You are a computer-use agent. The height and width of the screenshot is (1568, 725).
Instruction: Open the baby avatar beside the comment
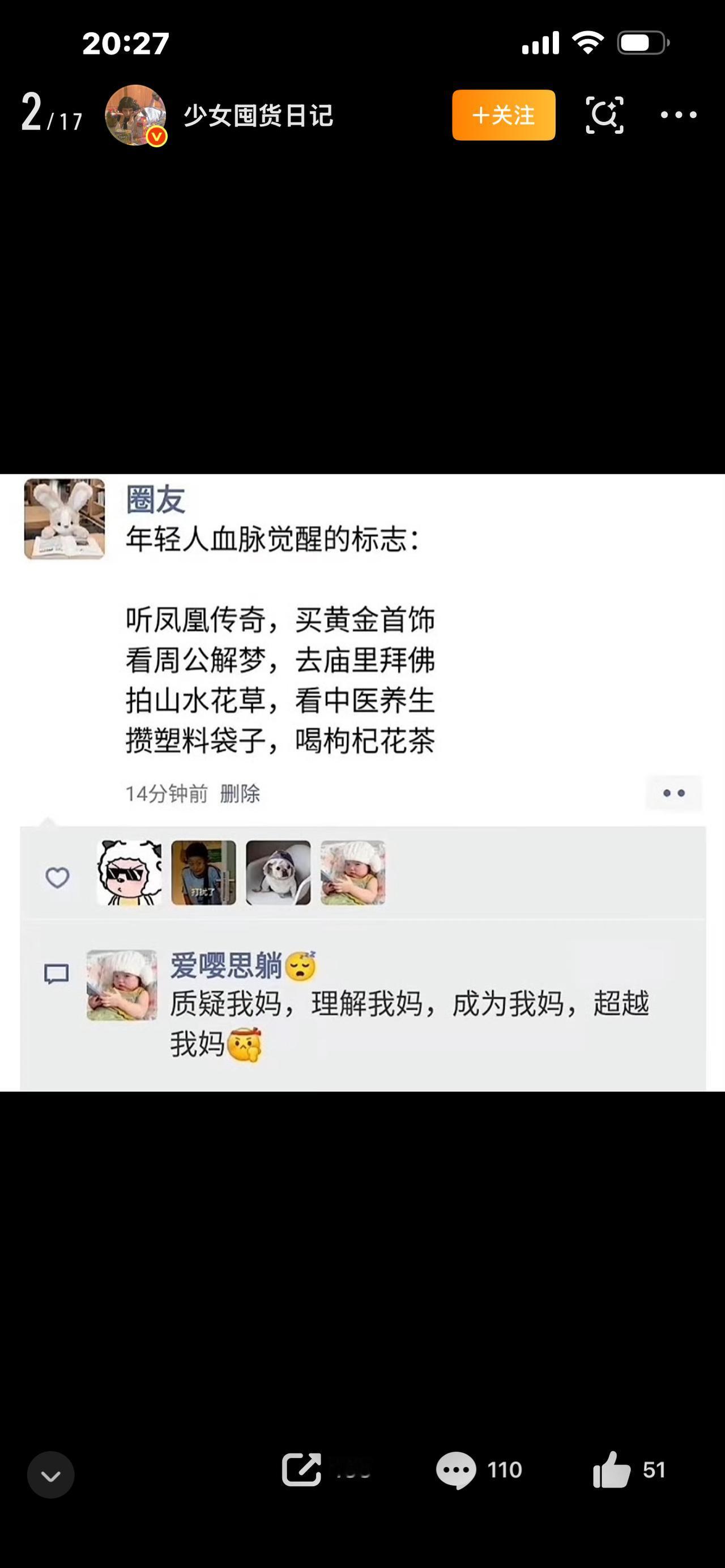coord(122,985)
